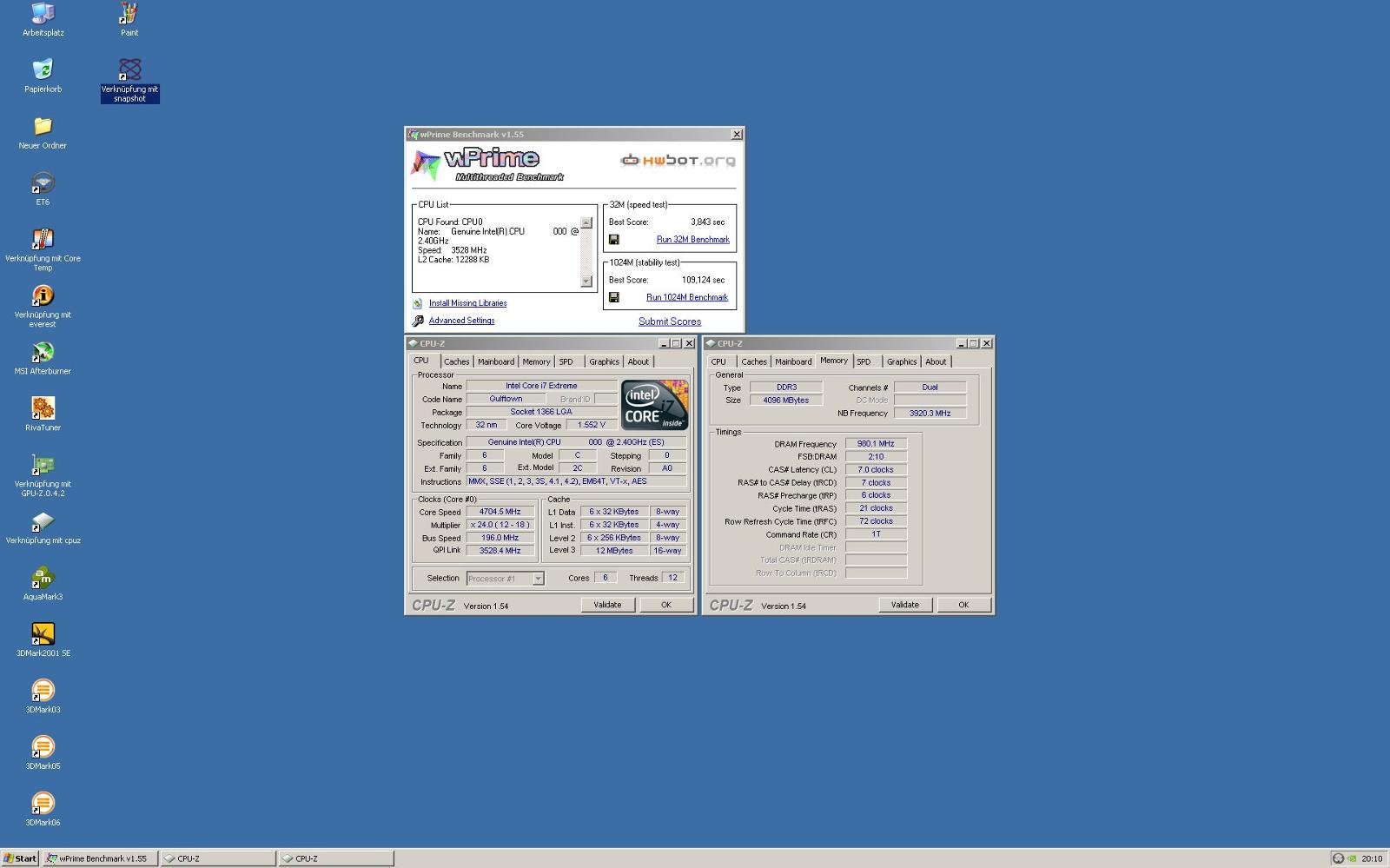Viewport: 1390px width, 868px height.
Task: Select the RivaTuner desktop icon
Action: 43,408
